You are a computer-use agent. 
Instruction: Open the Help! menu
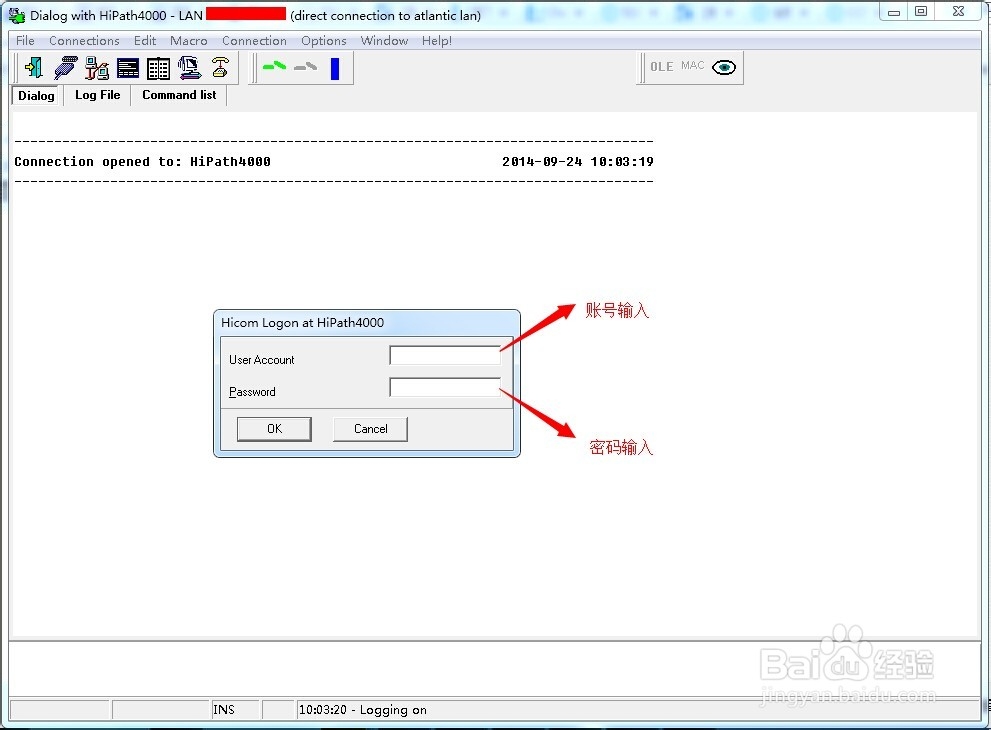click(437, 40)
